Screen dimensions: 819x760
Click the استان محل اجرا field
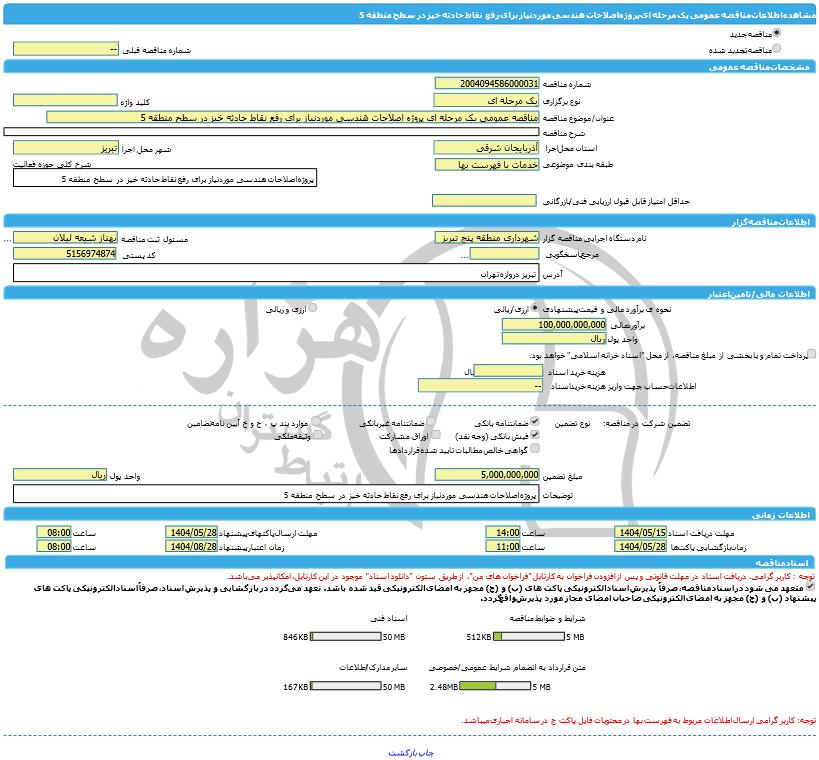pos(486,148)
